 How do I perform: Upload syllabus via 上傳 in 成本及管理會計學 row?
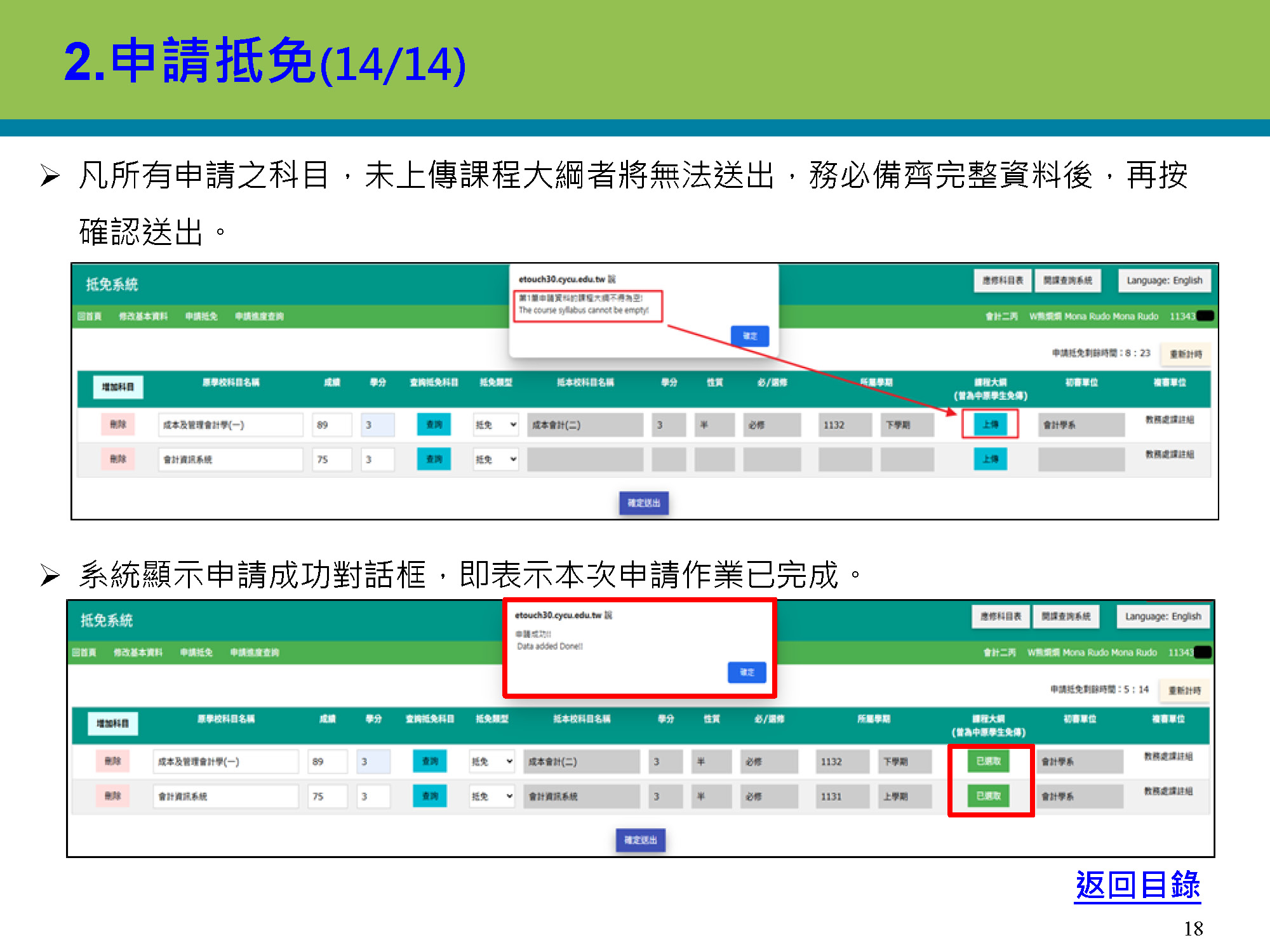pos(990,424)
